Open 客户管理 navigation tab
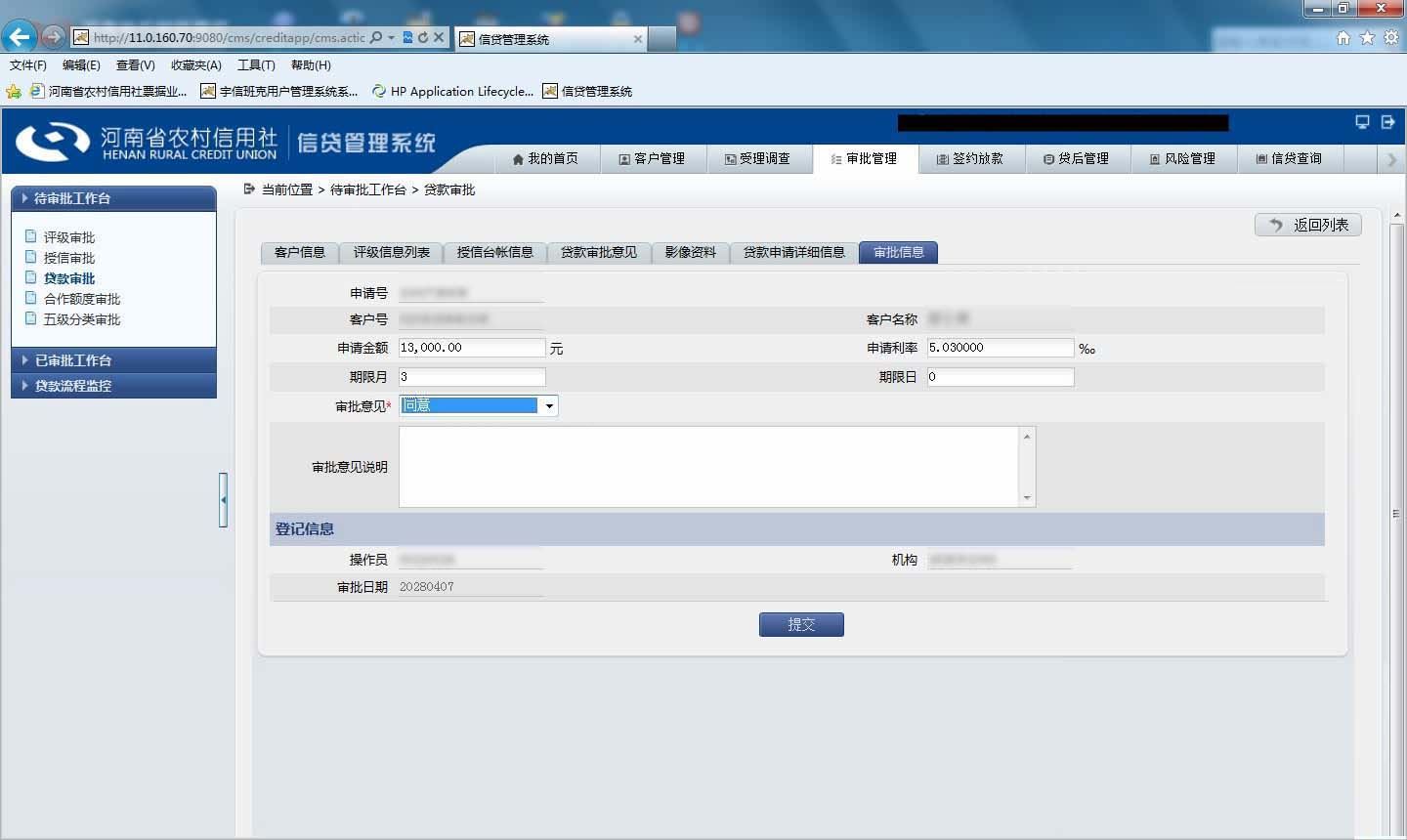 (x=652, y=158)
